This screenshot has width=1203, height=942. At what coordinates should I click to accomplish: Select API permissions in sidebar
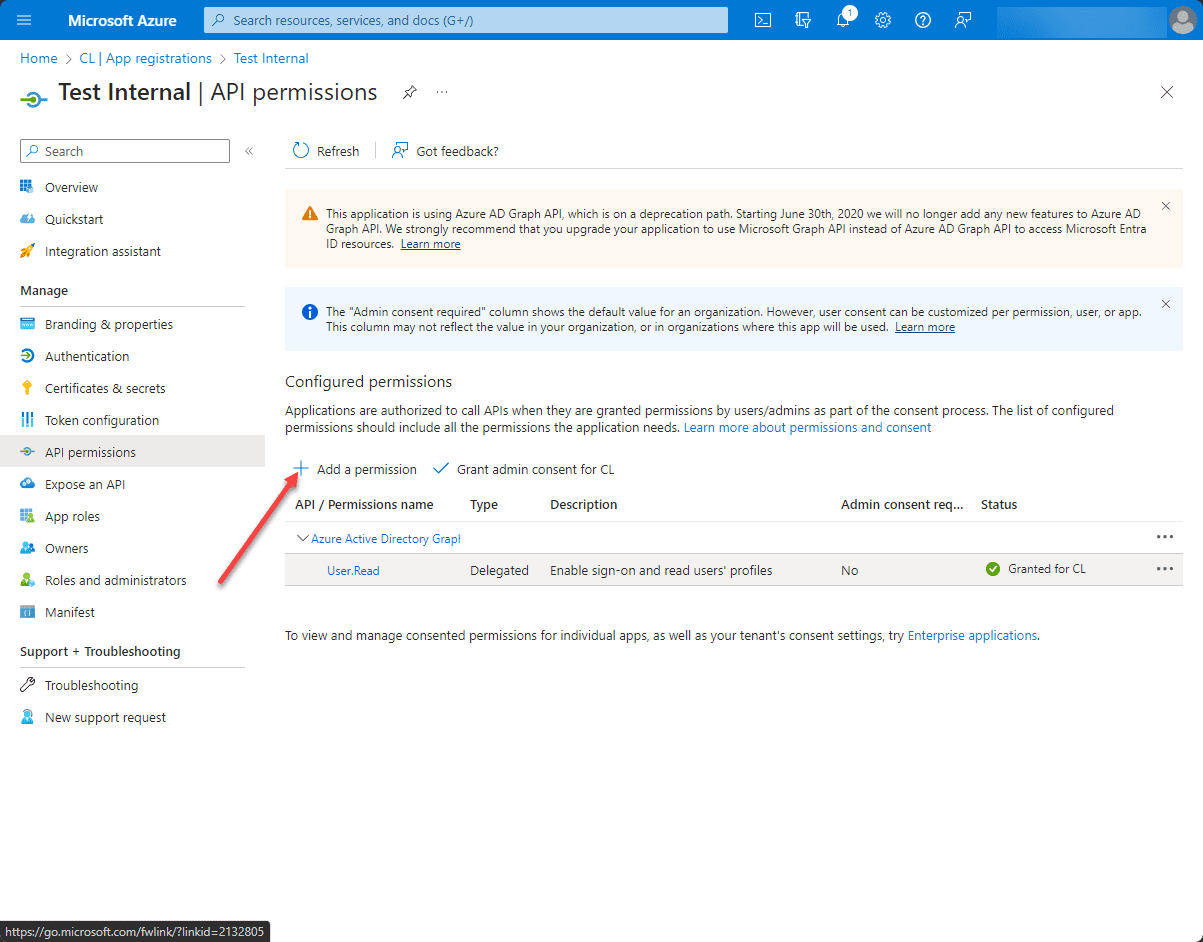132,452
